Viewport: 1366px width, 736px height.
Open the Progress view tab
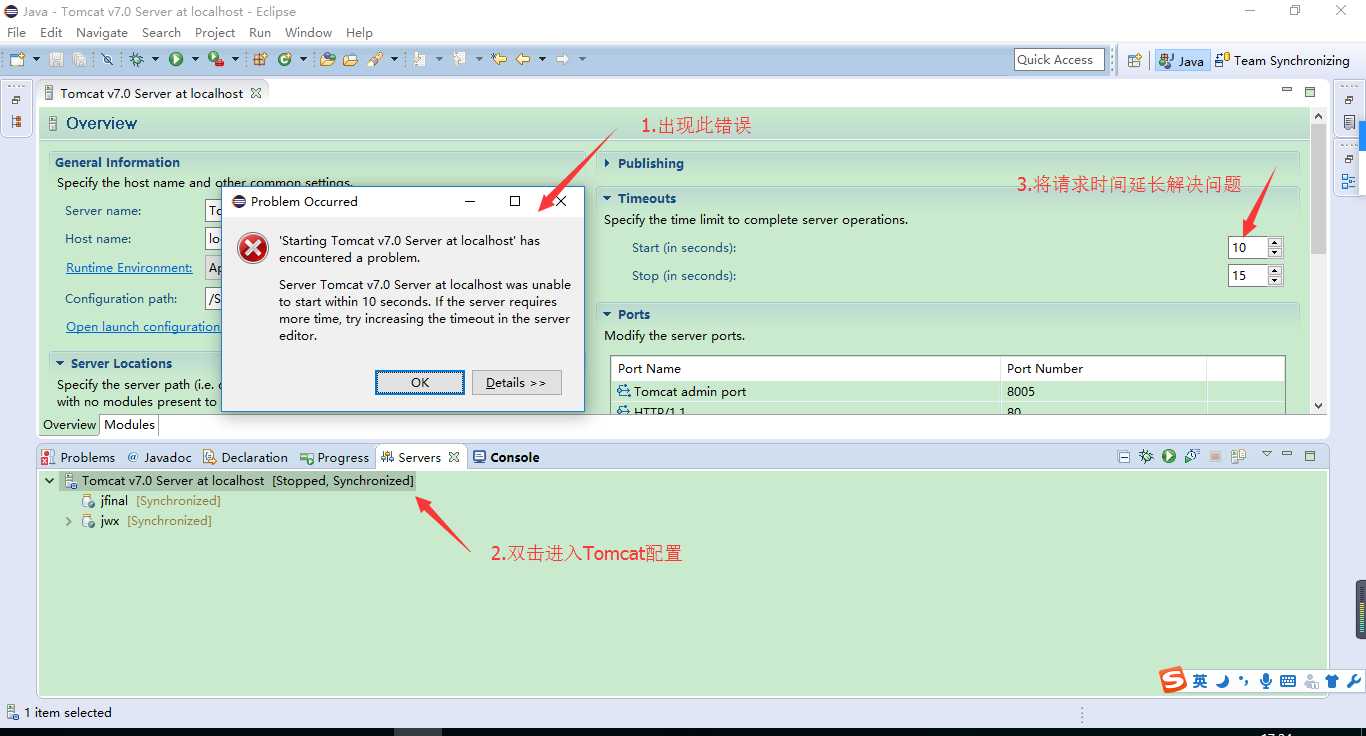(x=335, y=457)
